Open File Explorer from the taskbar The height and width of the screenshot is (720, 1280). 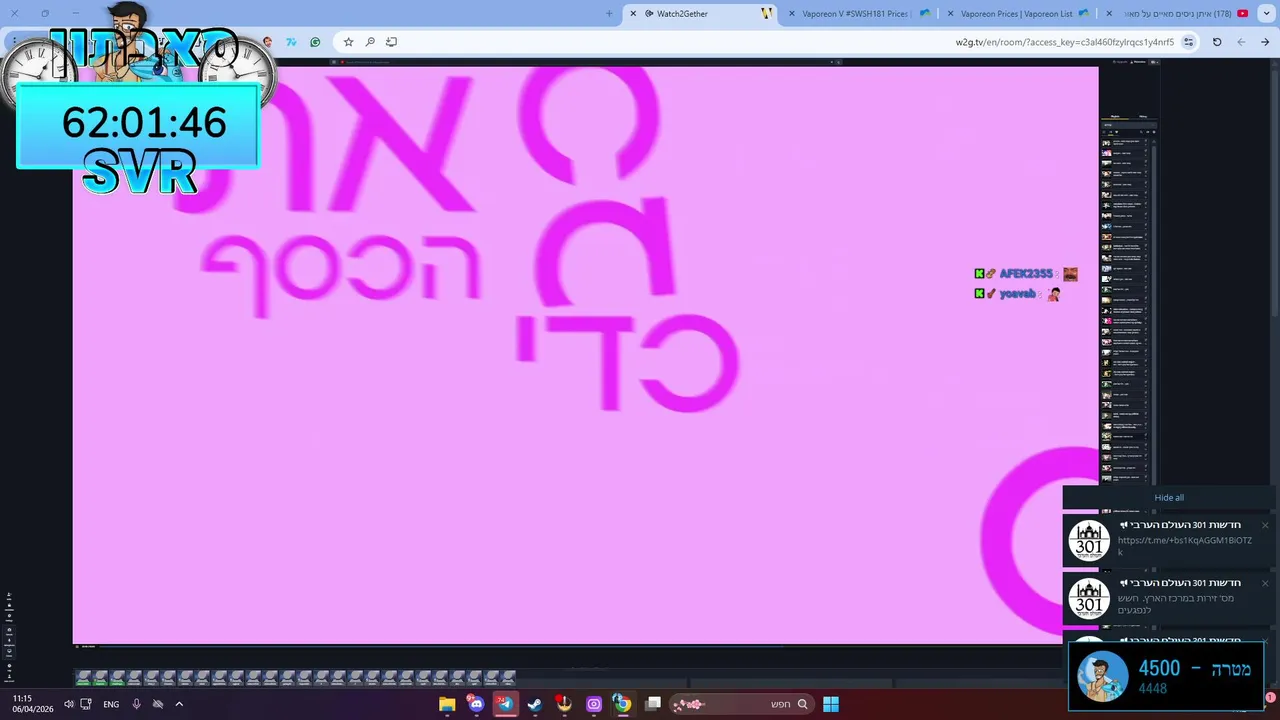(447, 704)
